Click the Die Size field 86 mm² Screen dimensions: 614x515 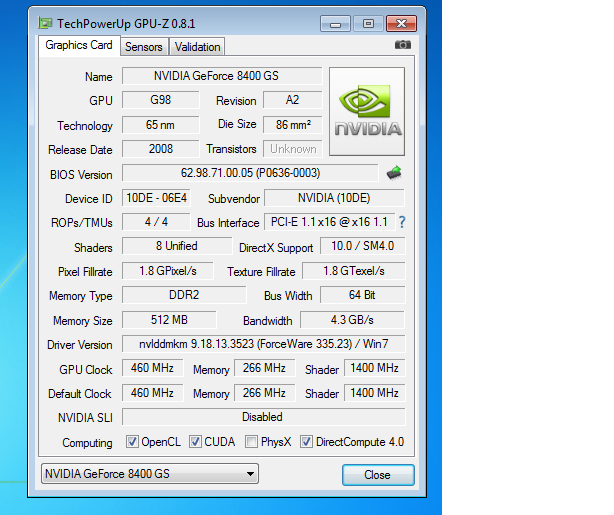coord(293,125)
